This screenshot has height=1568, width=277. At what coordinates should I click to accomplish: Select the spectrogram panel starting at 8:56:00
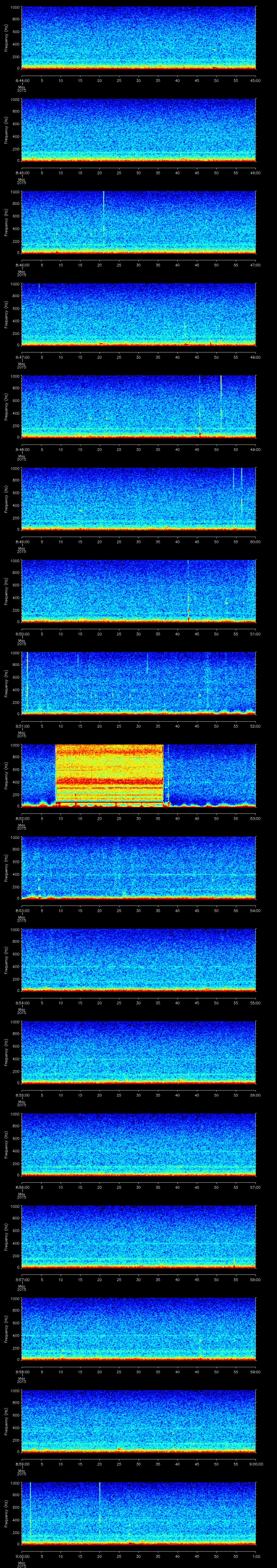point(139,1144)
